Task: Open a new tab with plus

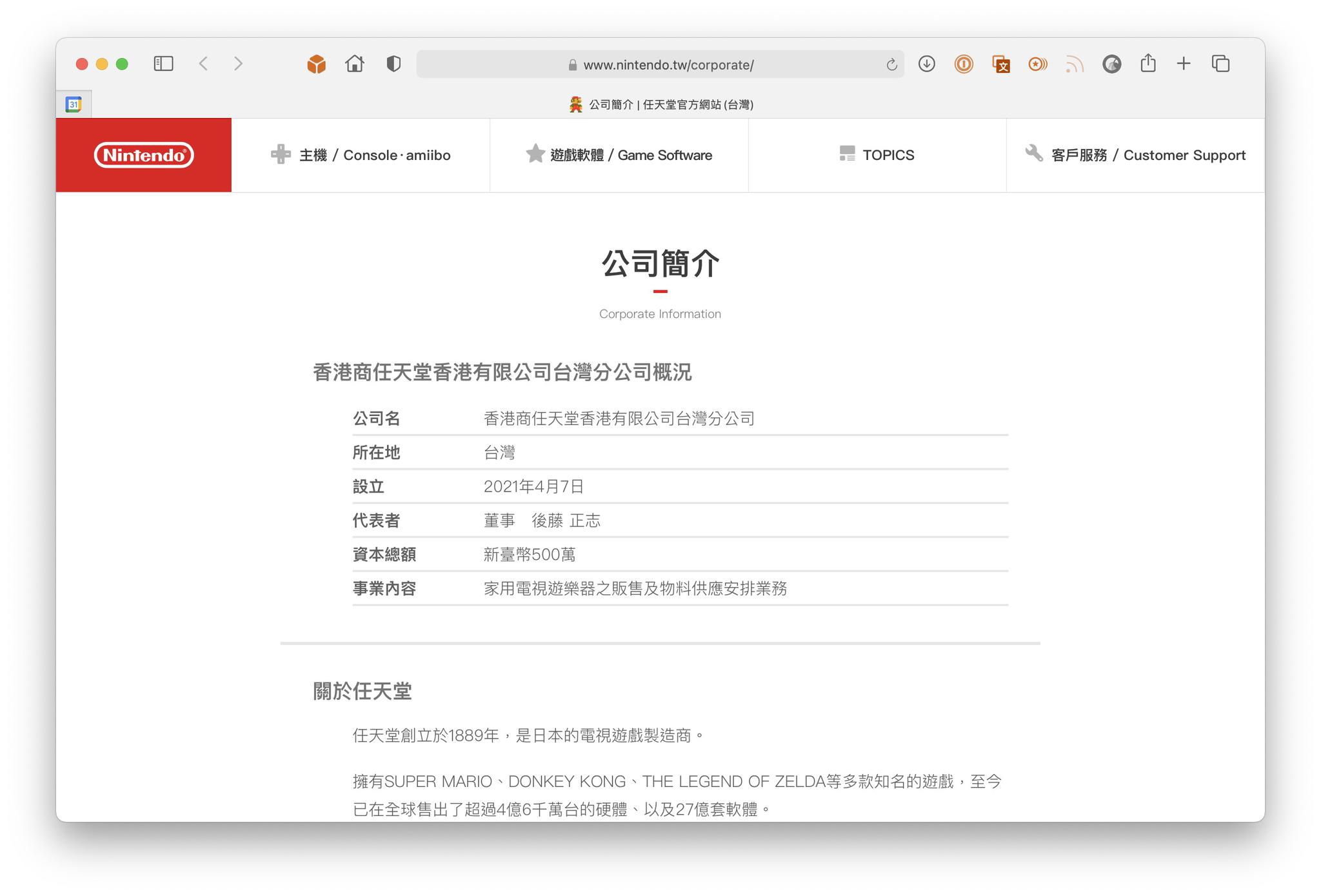Action: (1184, 64)
